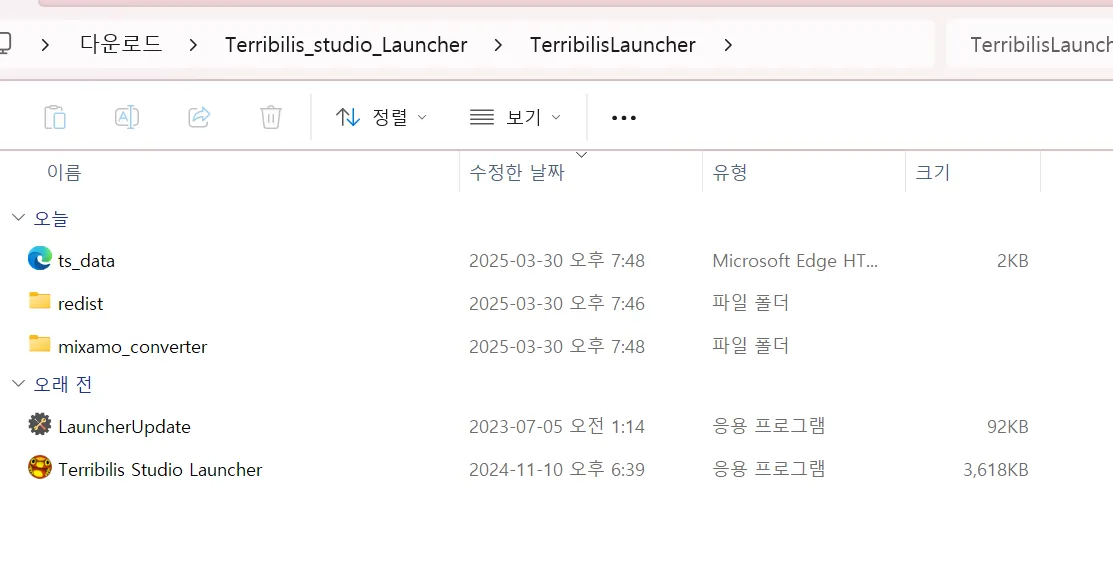Click the 2024-11-10 오후 6:39 date cell
Image resolution: width=1113 pixels, height=575 pixels.
click(556, 469)
